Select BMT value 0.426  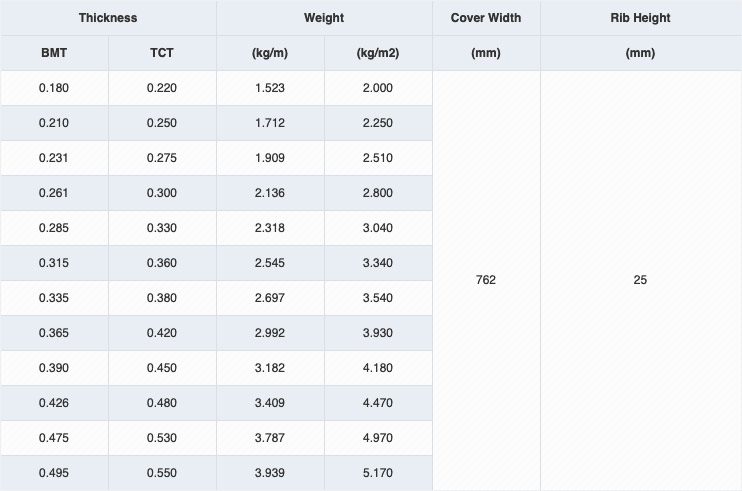tap(54, 403)
